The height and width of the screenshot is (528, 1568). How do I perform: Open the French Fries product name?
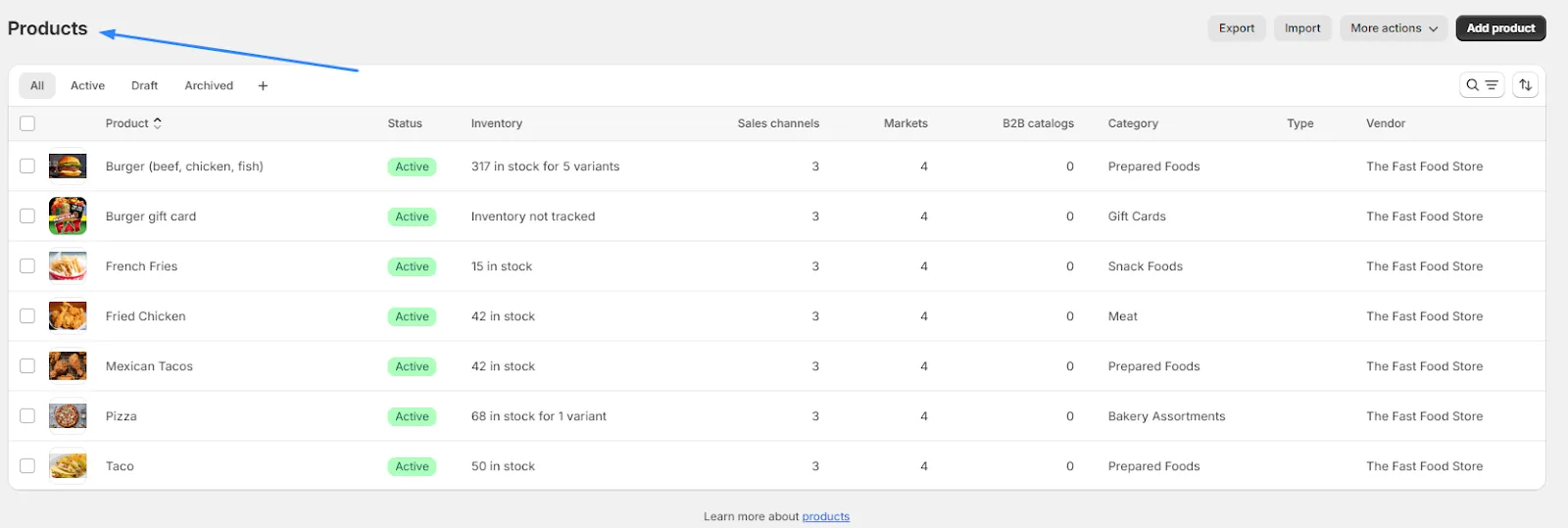click(141, 266)
